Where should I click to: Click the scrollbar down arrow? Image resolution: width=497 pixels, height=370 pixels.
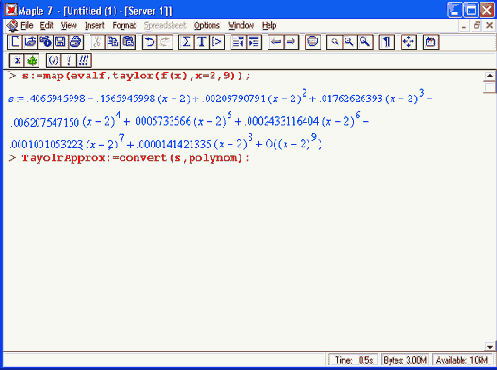pos(489,347)
